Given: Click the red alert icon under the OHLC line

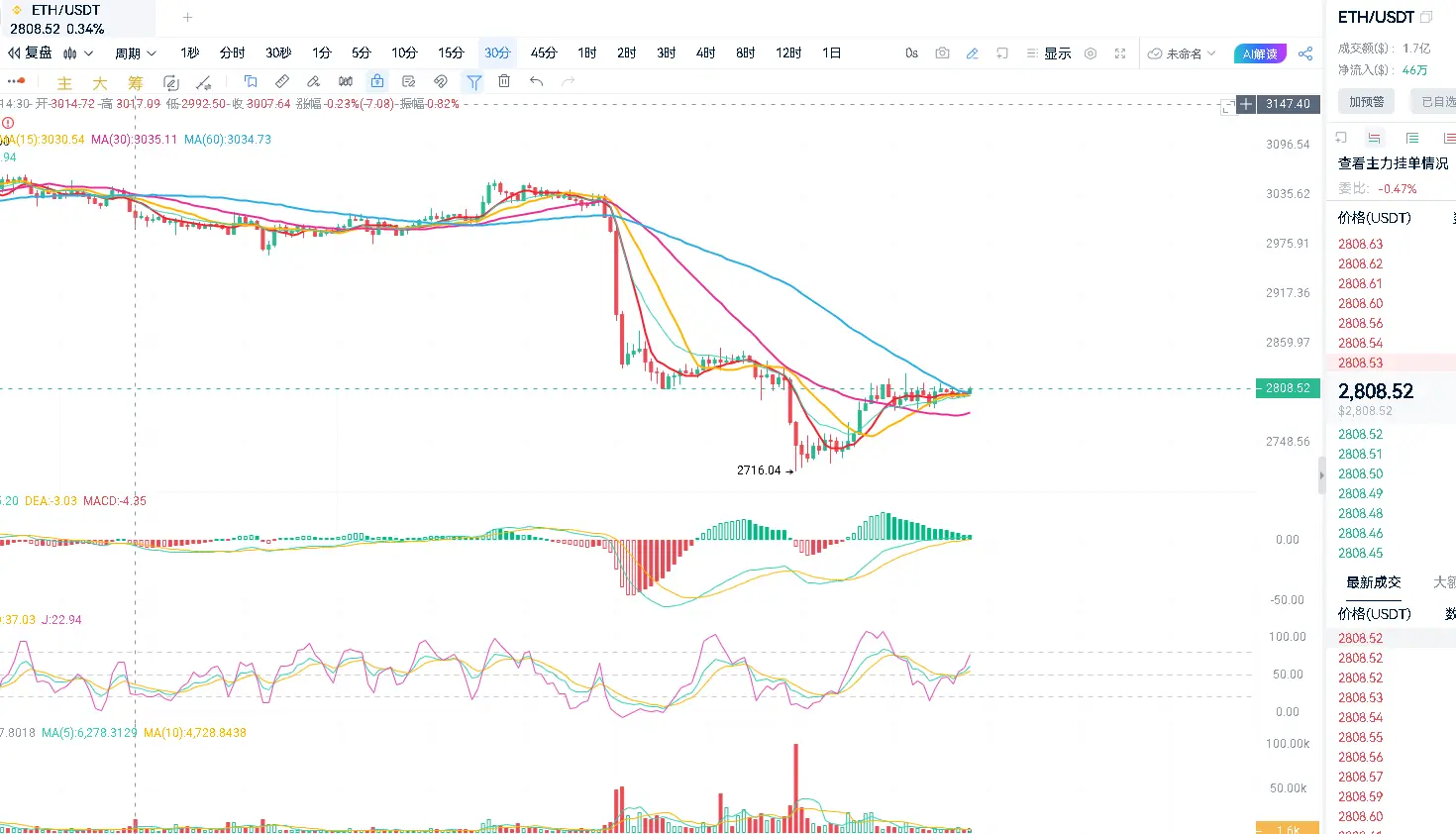Looking at the screenshot, I should coord(8,123).
